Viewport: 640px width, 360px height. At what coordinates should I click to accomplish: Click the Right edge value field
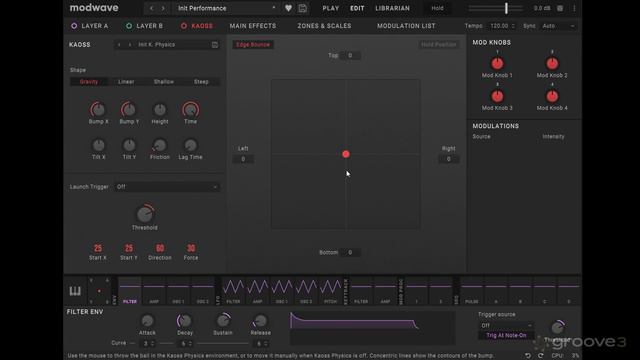[449, 159]
